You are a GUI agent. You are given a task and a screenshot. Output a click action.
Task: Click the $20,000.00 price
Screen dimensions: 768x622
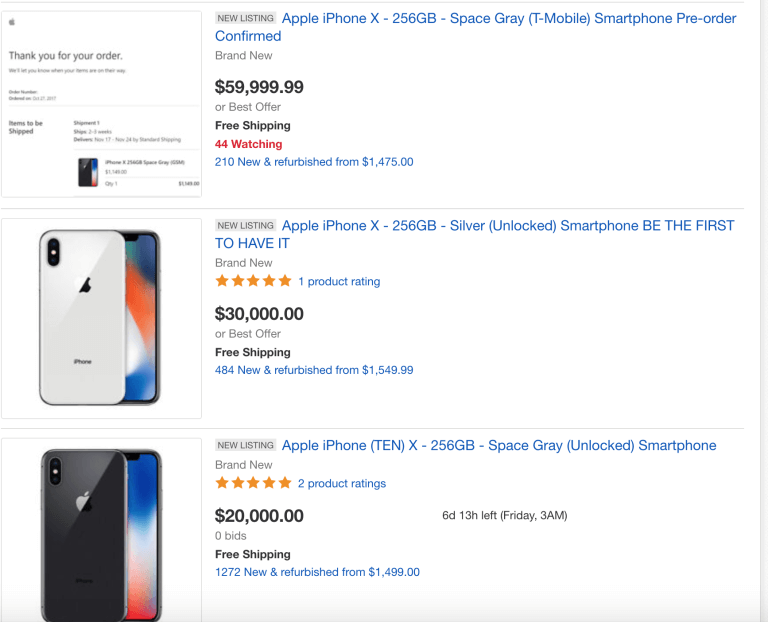(259, 516)
